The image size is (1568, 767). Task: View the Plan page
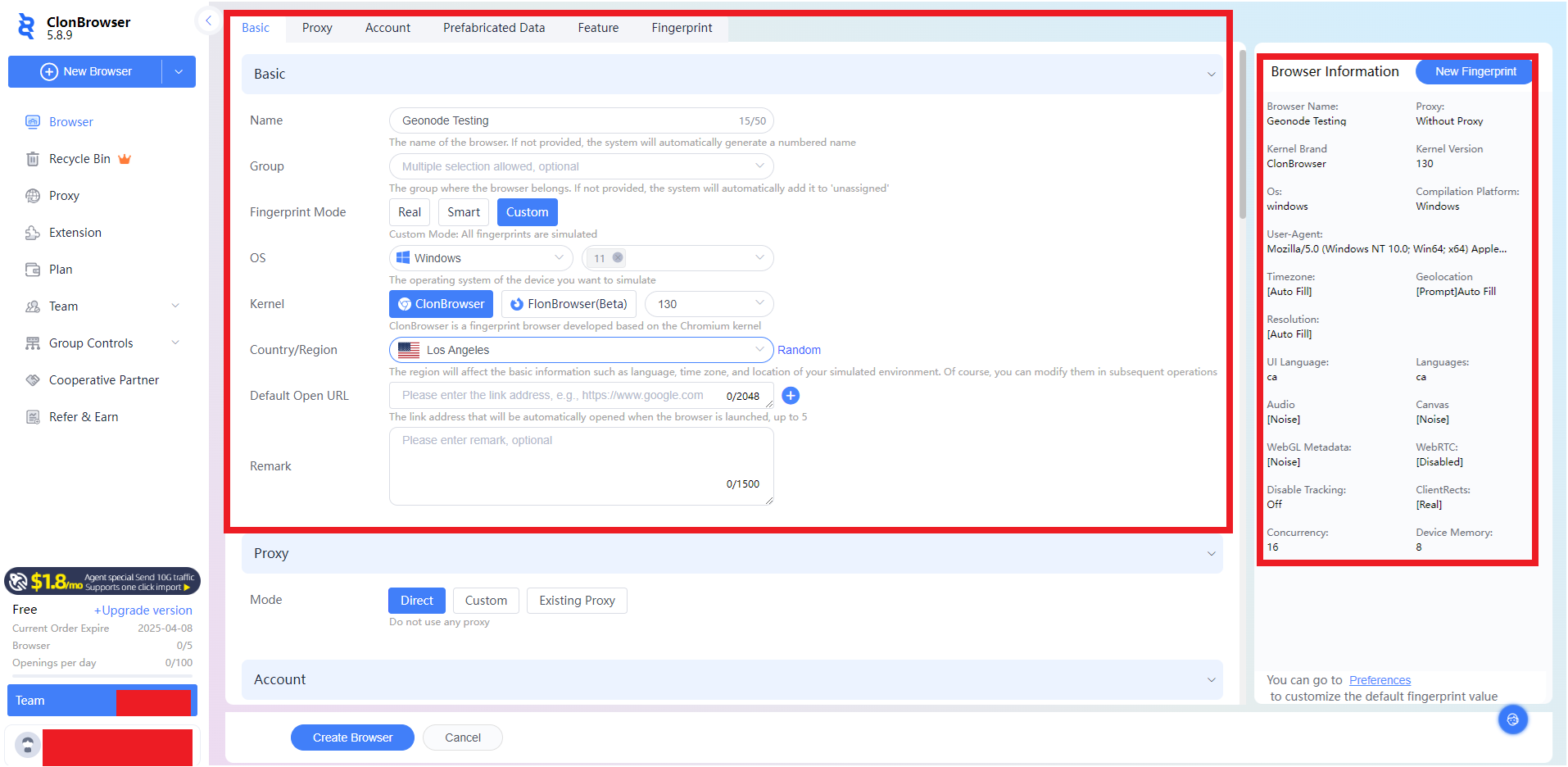point(61,269)
